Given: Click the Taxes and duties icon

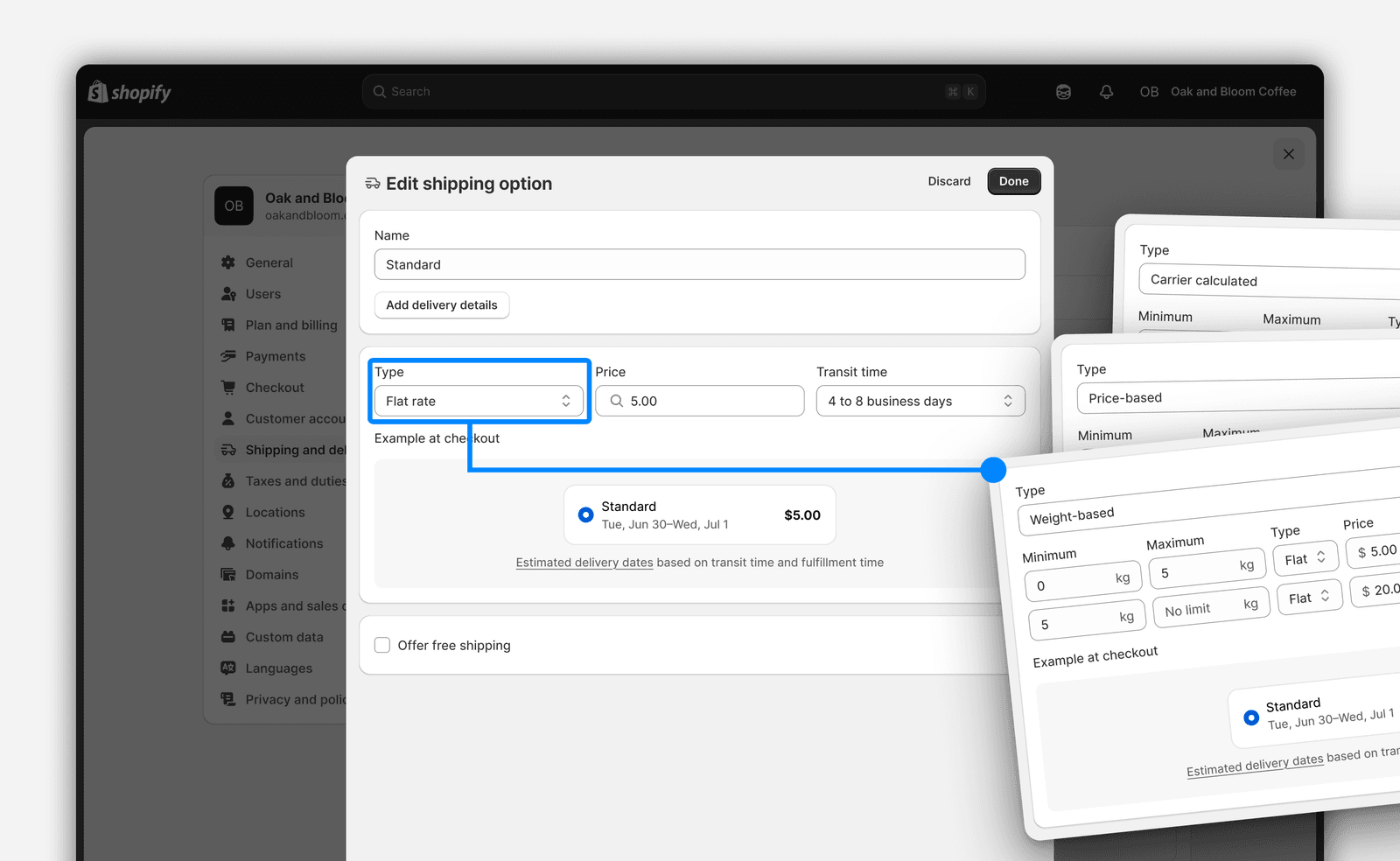Looking at the screenshot, I should (228, 481).
